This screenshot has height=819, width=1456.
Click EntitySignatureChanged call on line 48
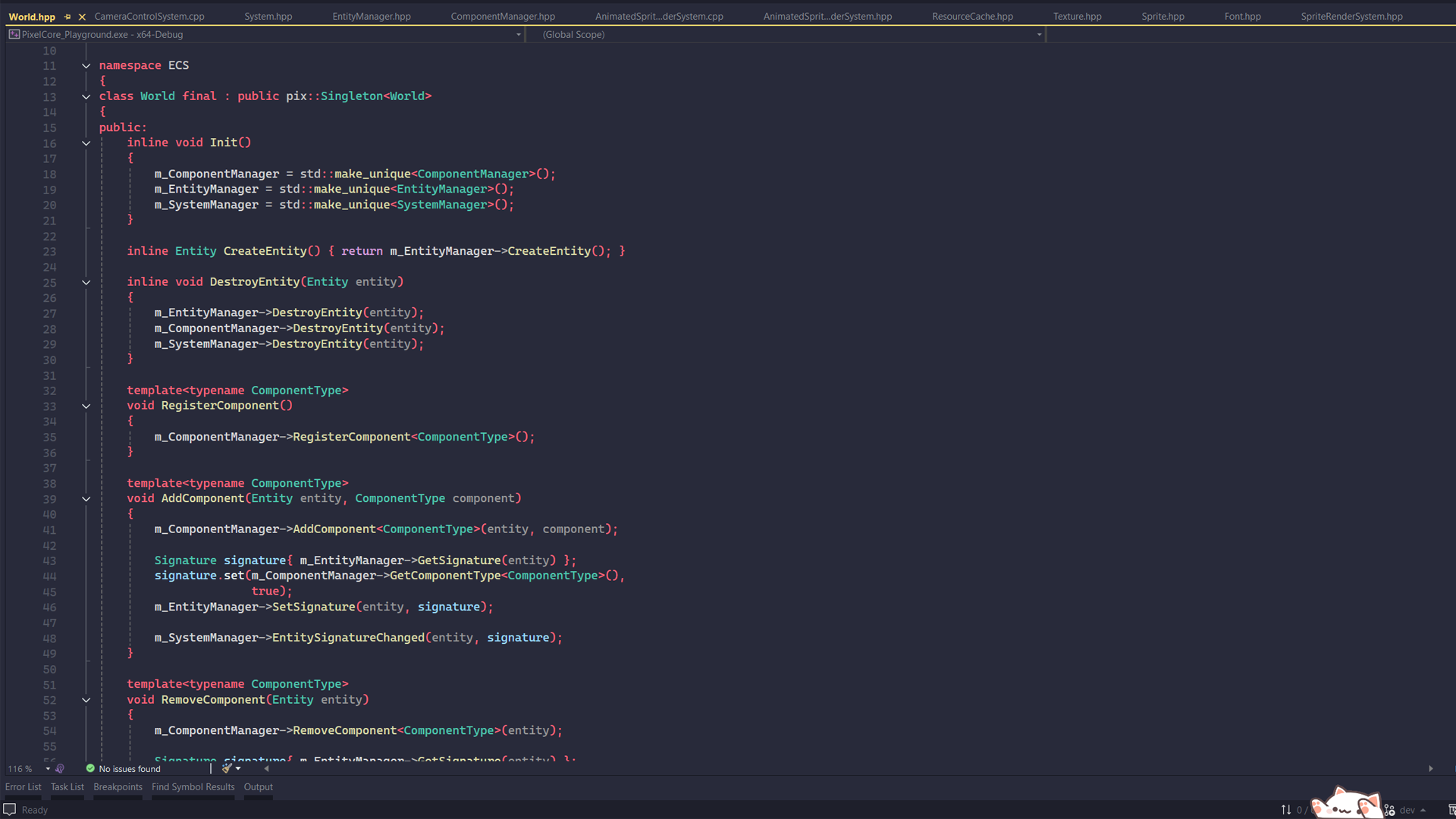(348, 638)
